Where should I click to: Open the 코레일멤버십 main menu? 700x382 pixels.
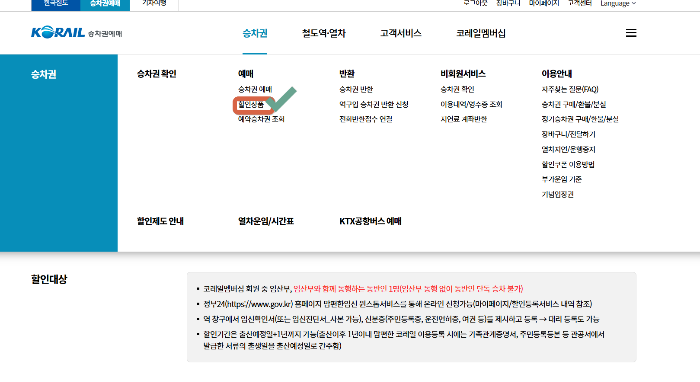pyautogui.click(x=481, y=33)
